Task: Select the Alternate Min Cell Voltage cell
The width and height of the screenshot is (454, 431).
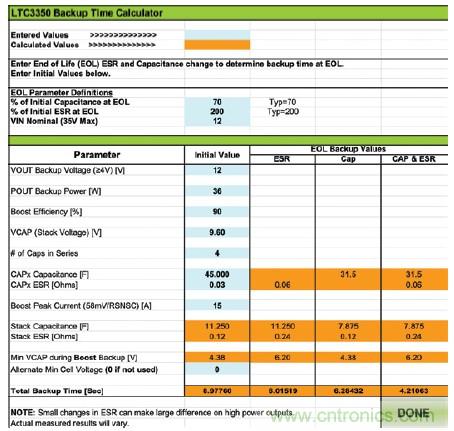Action: click(217, 369)
